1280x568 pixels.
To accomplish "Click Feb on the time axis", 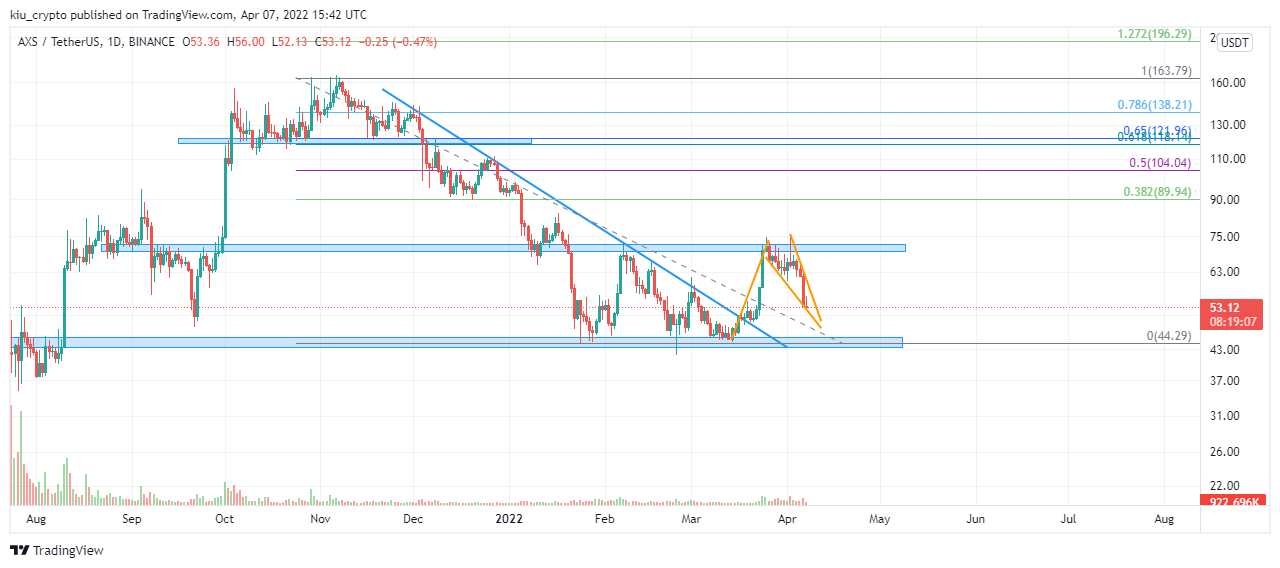I will pos(603,520).
